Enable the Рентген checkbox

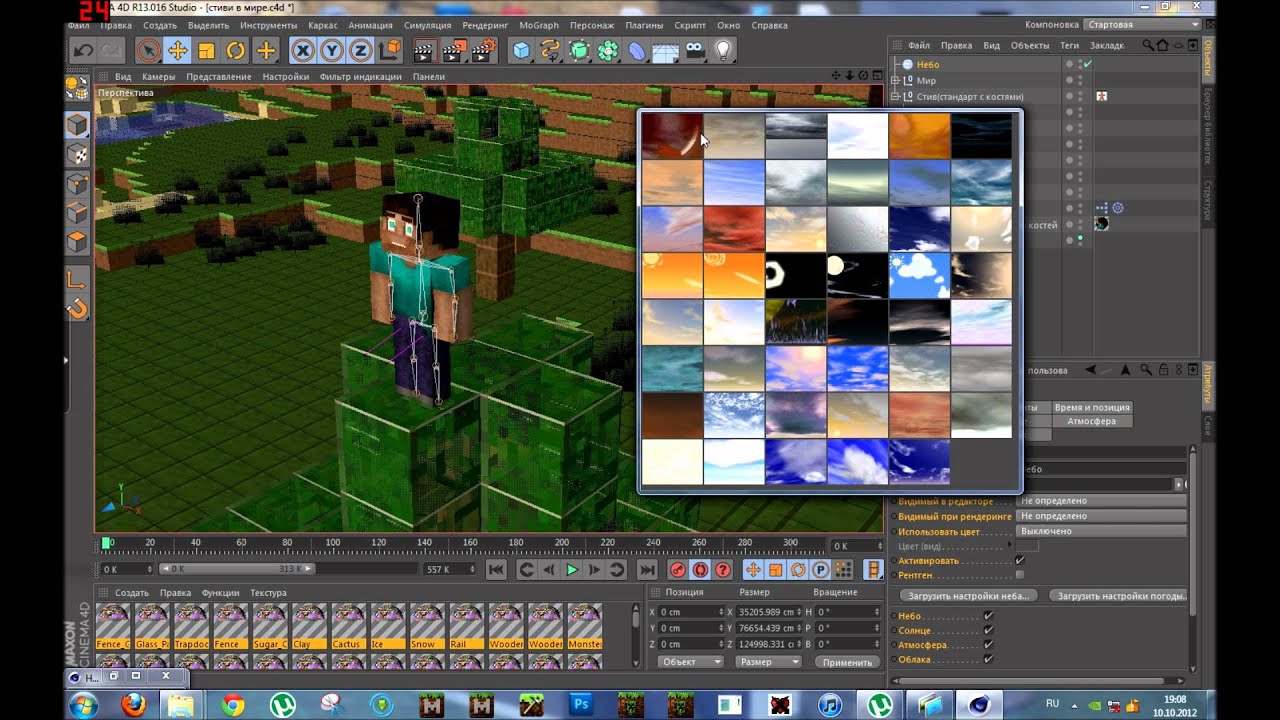point(1020,575)
